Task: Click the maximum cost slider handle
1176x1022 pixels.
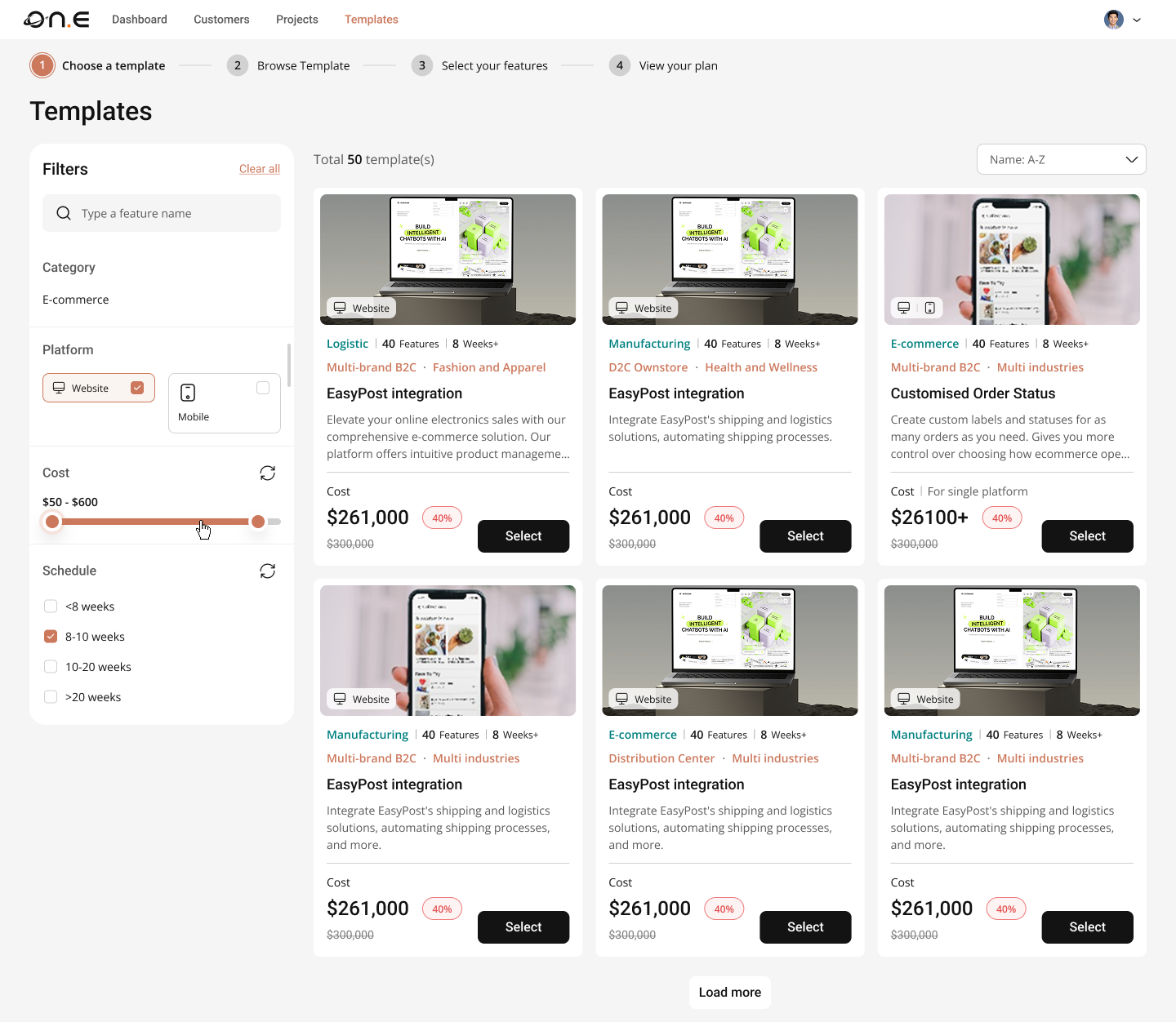Action: (x=258, y=522)
